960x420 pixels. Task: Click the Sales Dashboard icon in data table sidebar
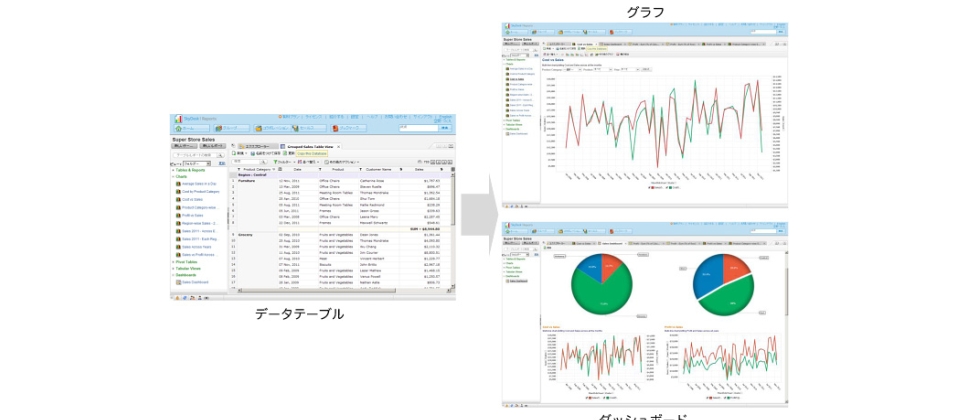178,282
